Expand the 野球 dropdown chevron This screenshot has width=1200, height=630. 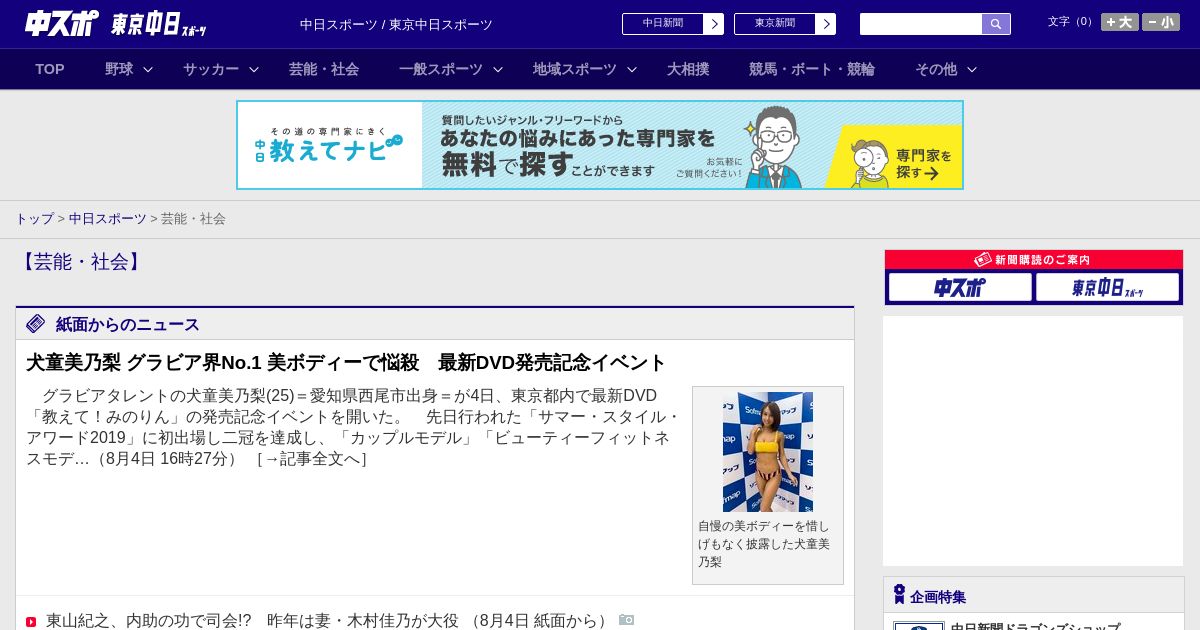pos(148,69)
